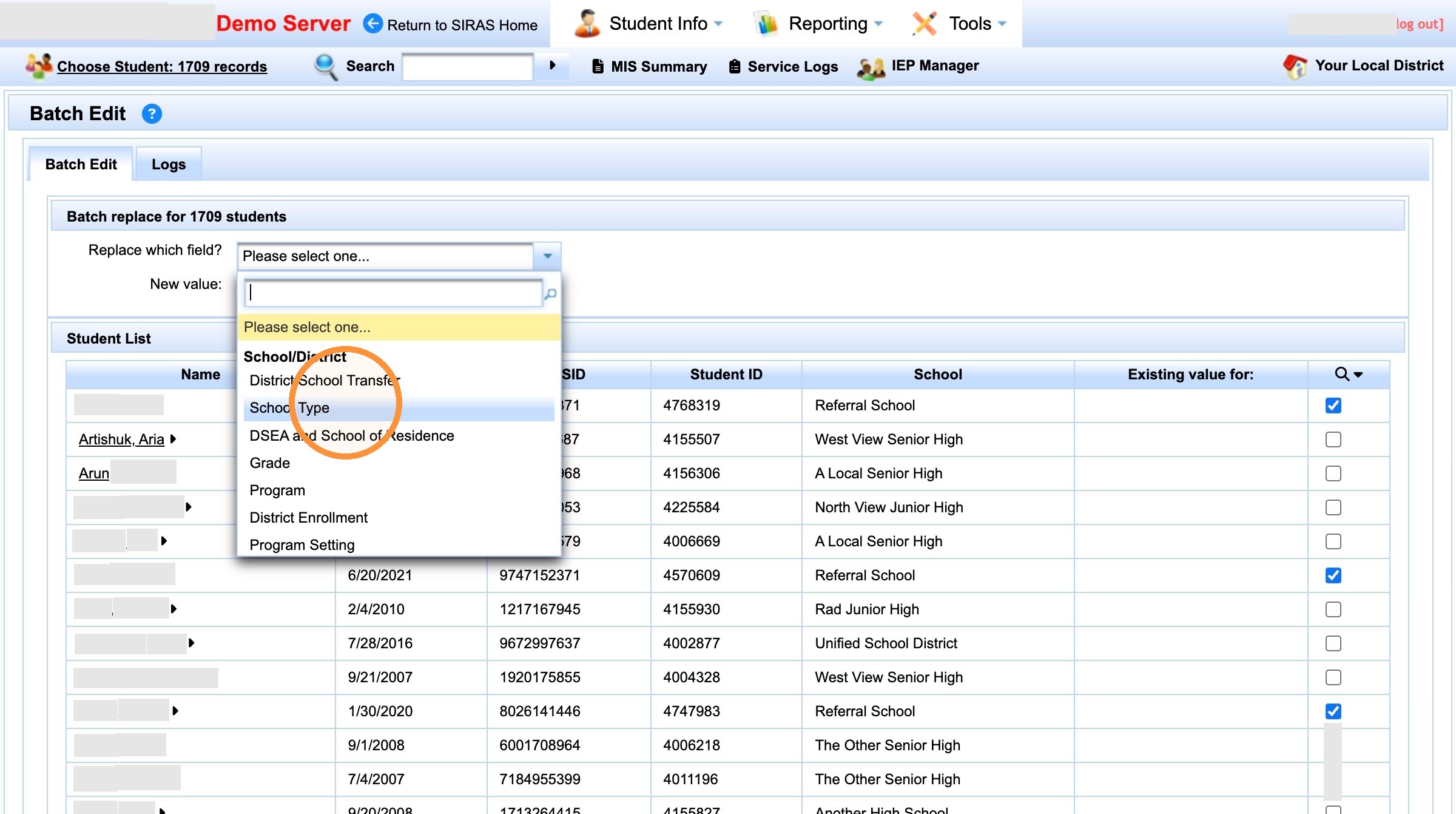Select District Enrollment option
This screenshot has height=814, width=1456.
click(399, 518)
